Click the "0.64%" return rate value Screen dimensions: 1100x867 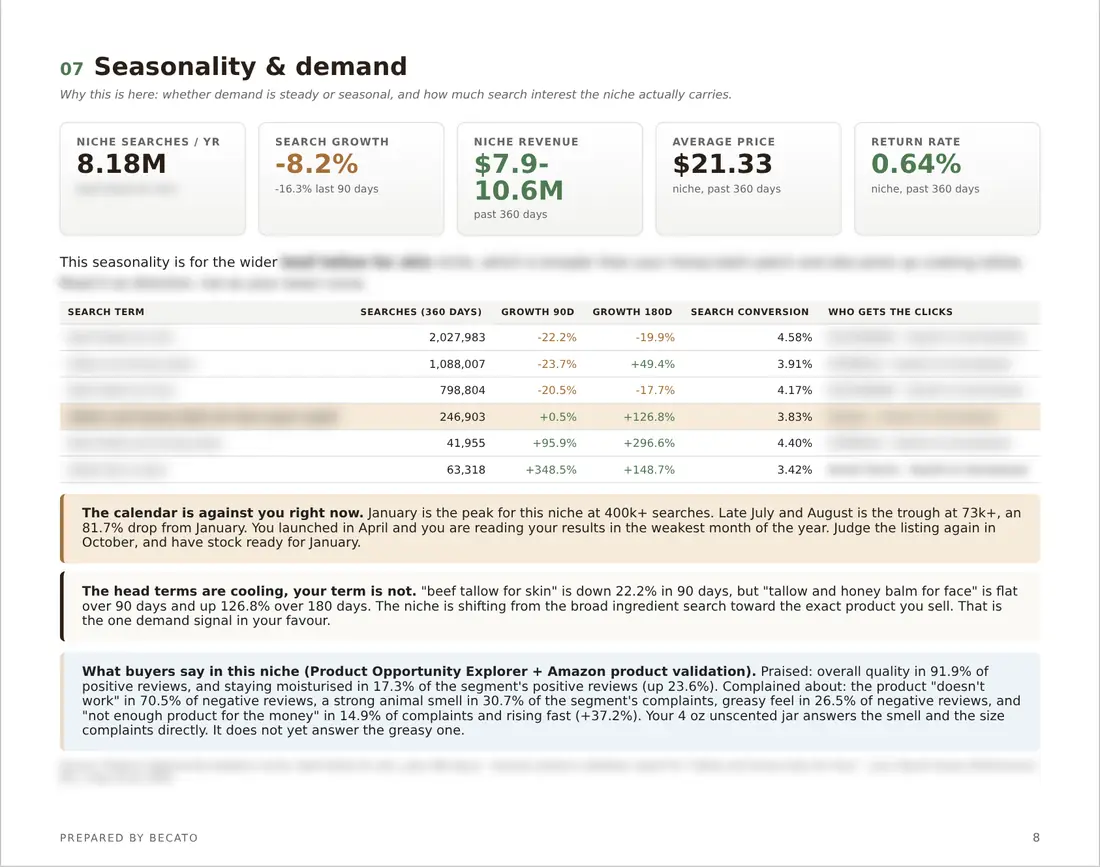point(915,163)
